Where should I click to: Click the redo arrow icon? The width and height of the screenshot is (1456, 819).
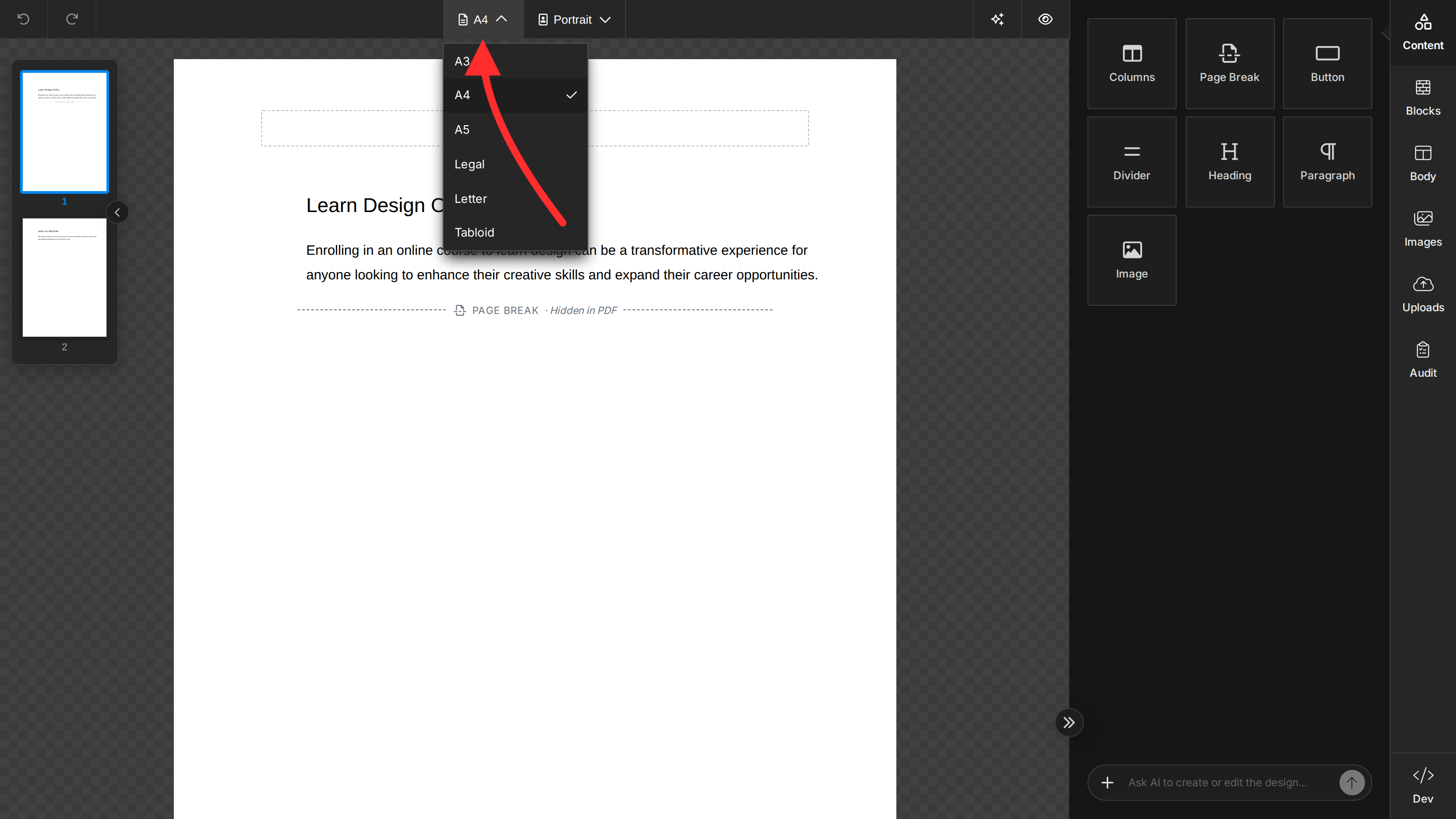pyautogui.click(x=72, y=19)
